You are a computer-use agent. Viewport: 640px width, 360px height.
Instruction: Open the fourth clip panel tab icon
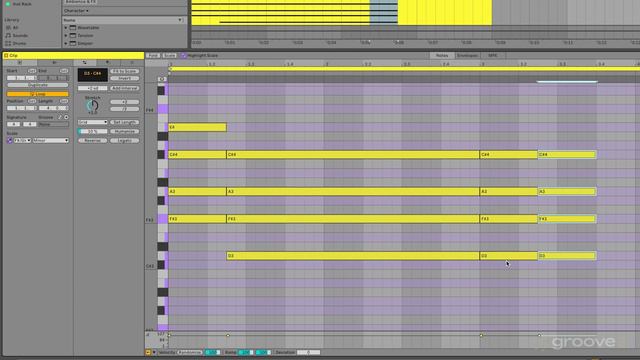pos(108,62)
